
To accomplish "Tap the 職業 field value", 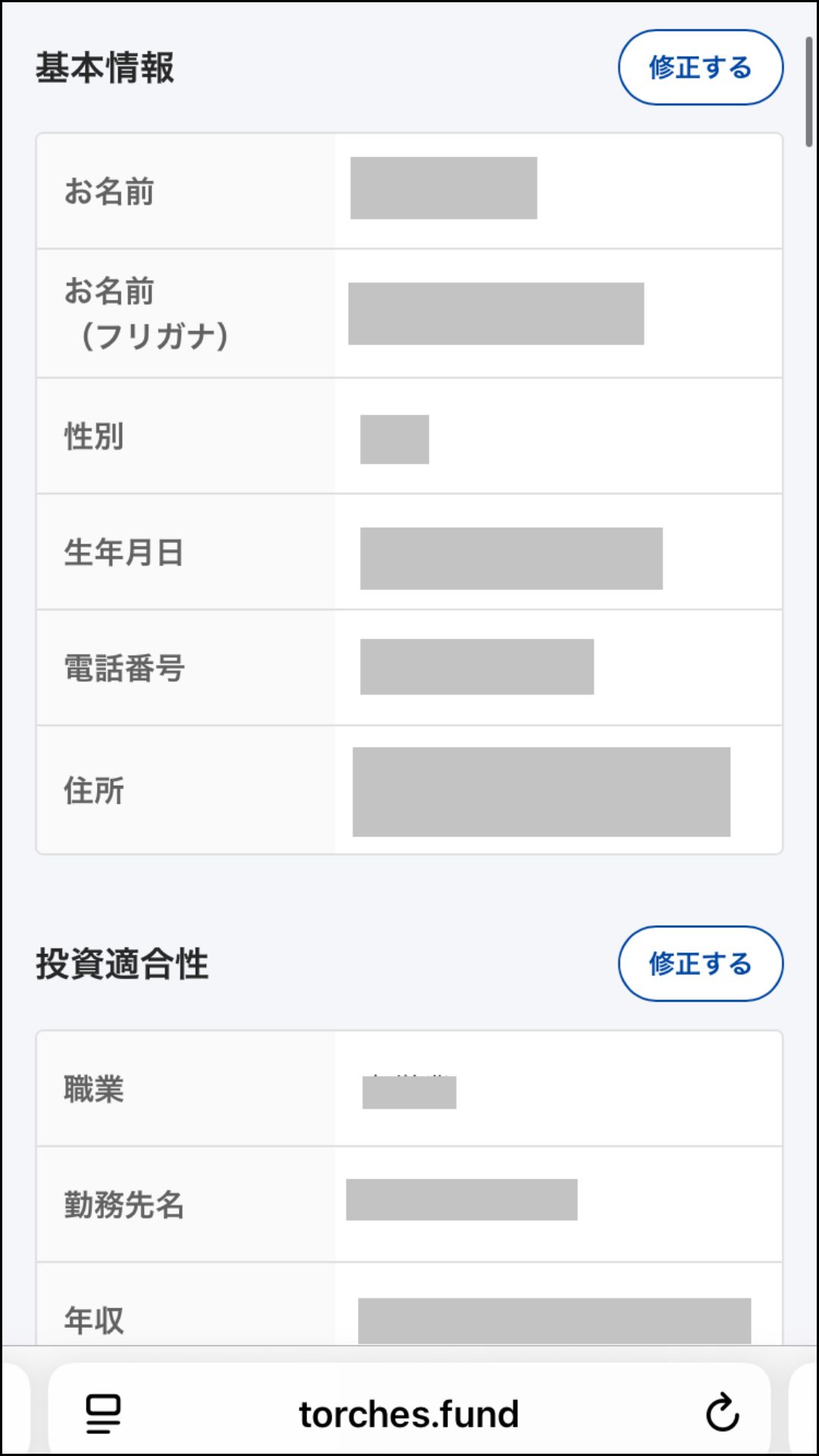I will (x=409, y=1091).
